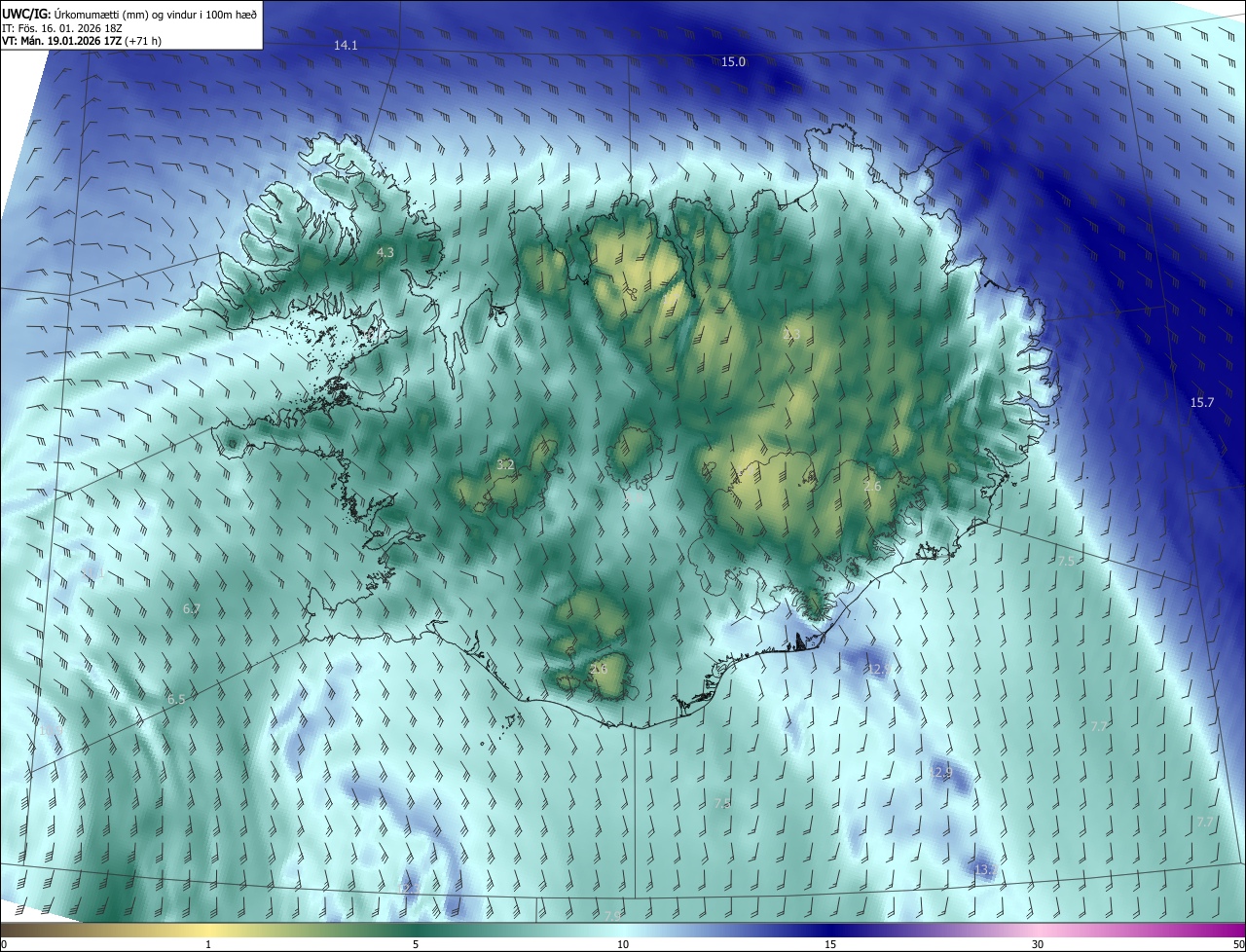Select the 'VT: Mán. 19.01.2026 17Z (+71 h)' line
The height and width of the screenshot is (952, 1246).
point(82,41)
